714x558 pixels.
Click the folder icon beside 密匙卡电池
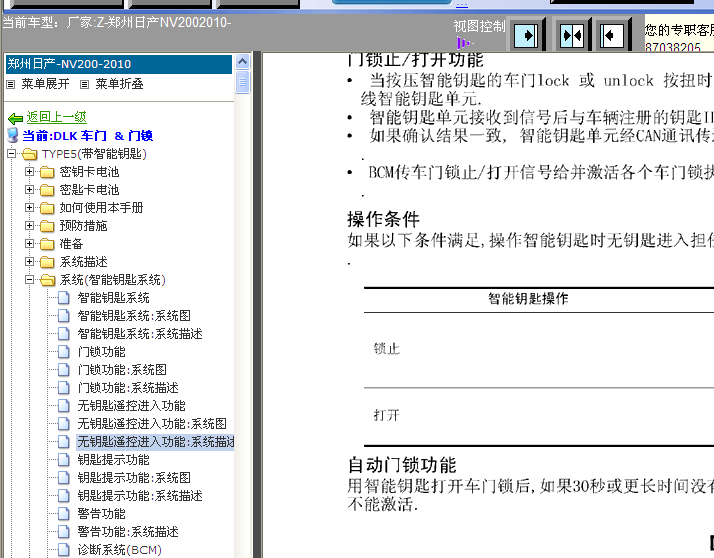tap(47, 190)
